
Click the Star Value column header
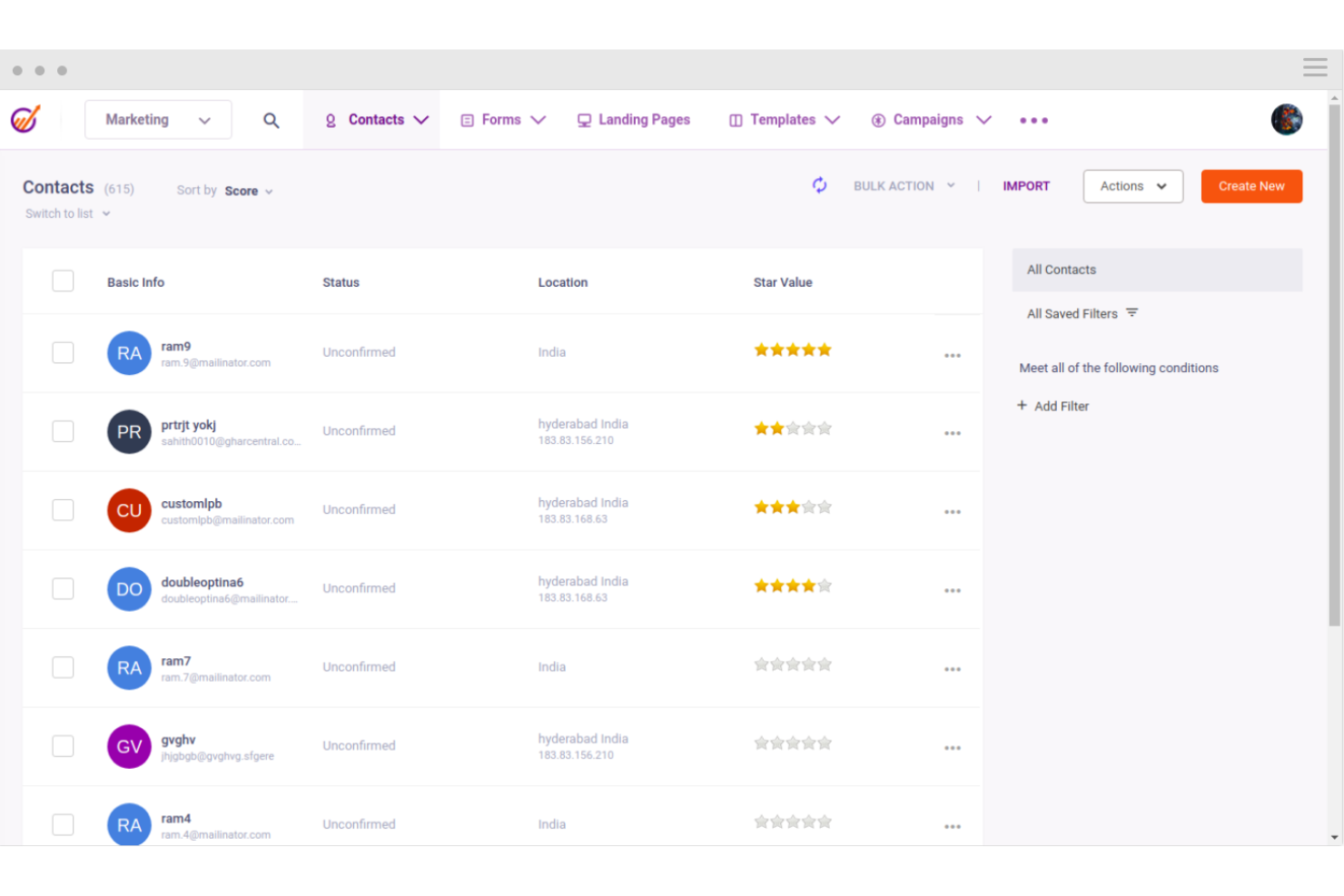click(x=783, y=282)
